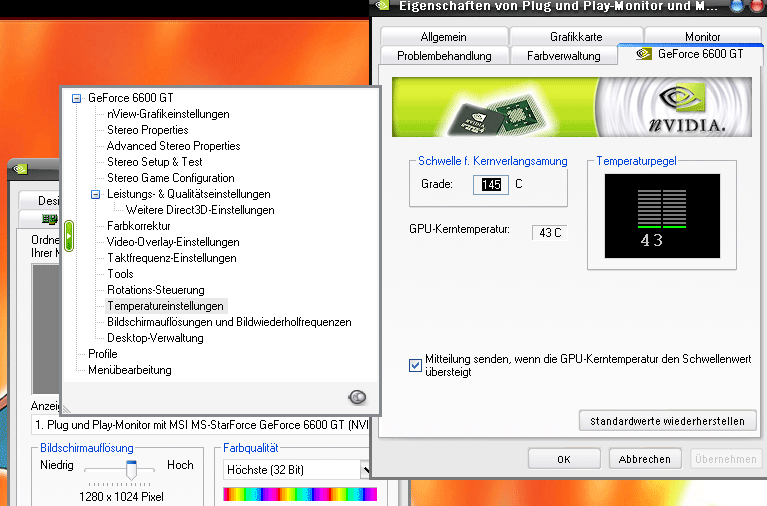Viewport: 767px width, 506px height.
Task: Click NVIDIA icon in properties title bar
Action: 382,5
